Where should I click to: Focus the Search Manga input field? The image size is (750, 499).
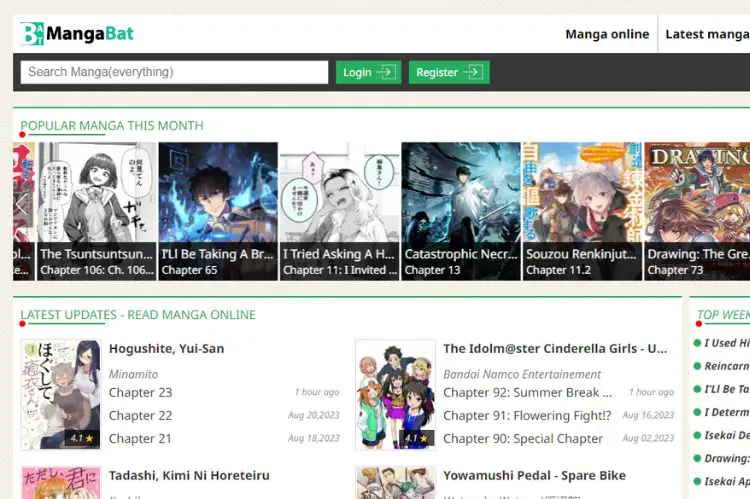(175, 72)
